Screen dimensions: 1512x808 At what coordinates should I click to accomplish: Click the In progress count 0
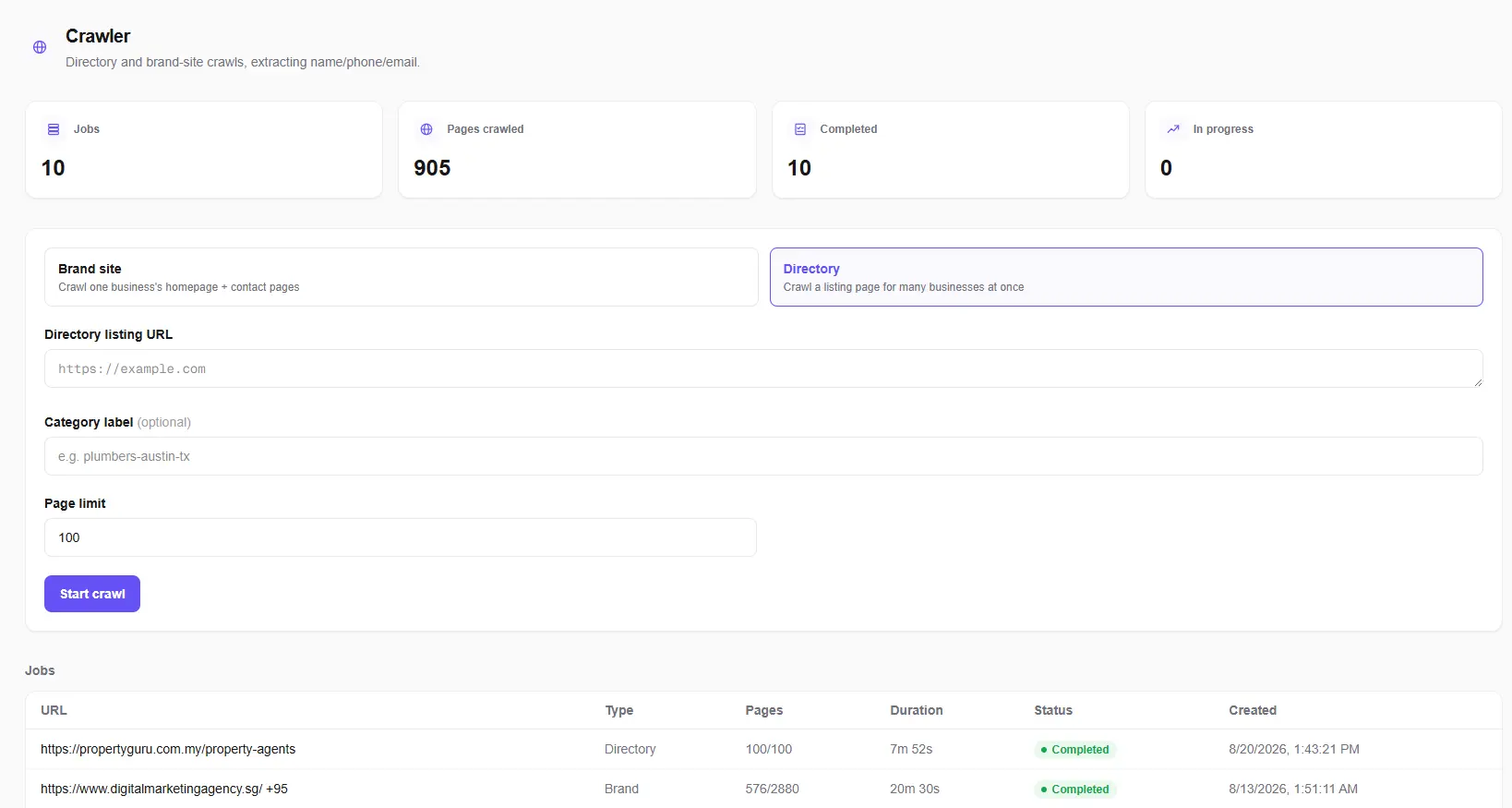[x=1166, y=168]
